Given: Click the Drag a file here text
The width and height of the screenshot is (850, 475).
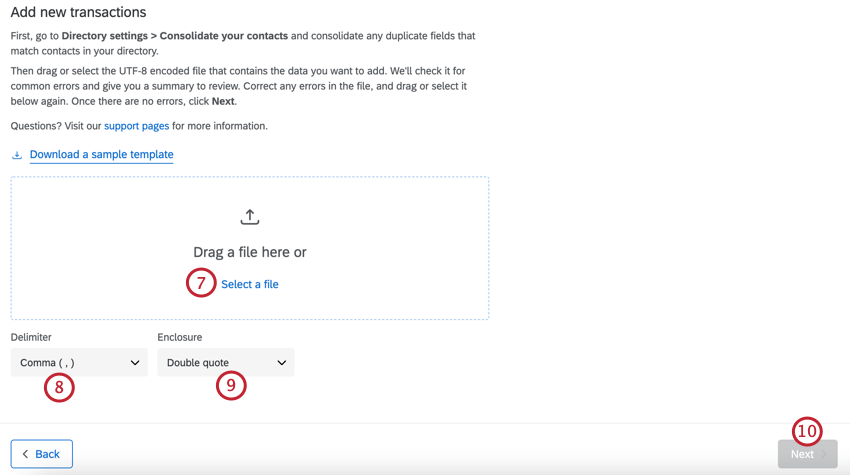Looking at the screenshot, I should pos(250,252).
